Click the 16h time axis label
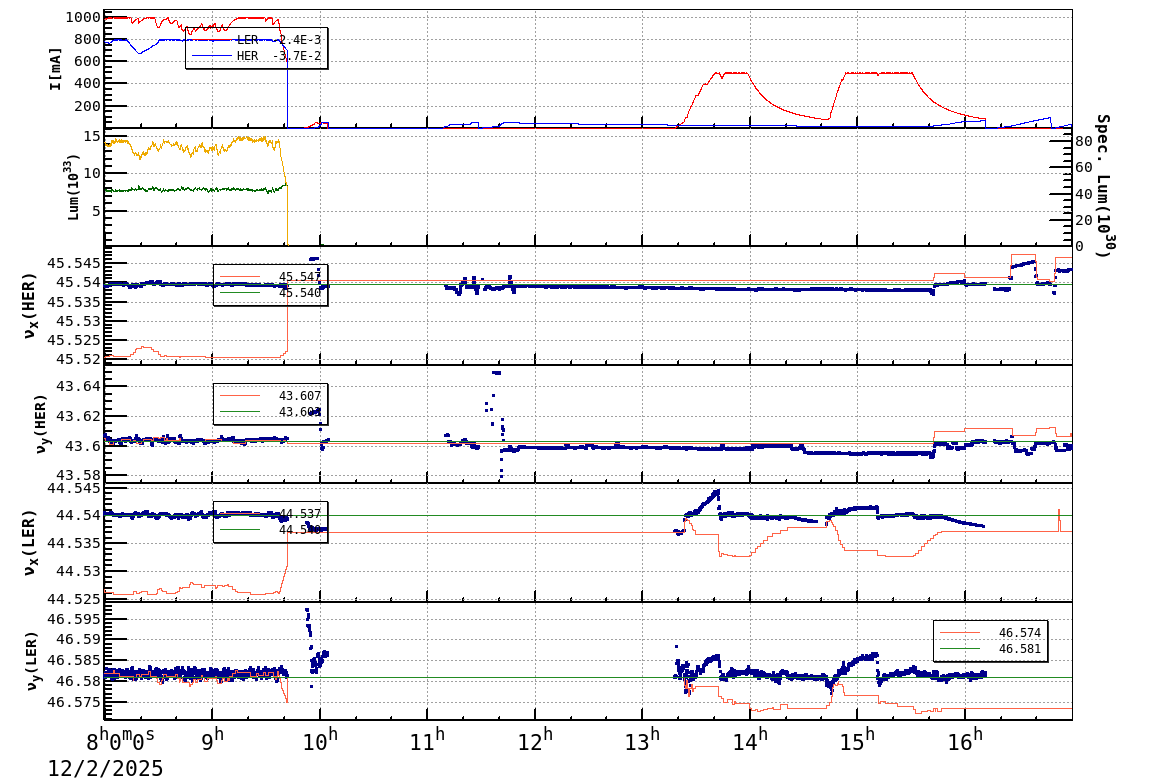This screenshot has height=782, width=1154. tap(965, 739)
